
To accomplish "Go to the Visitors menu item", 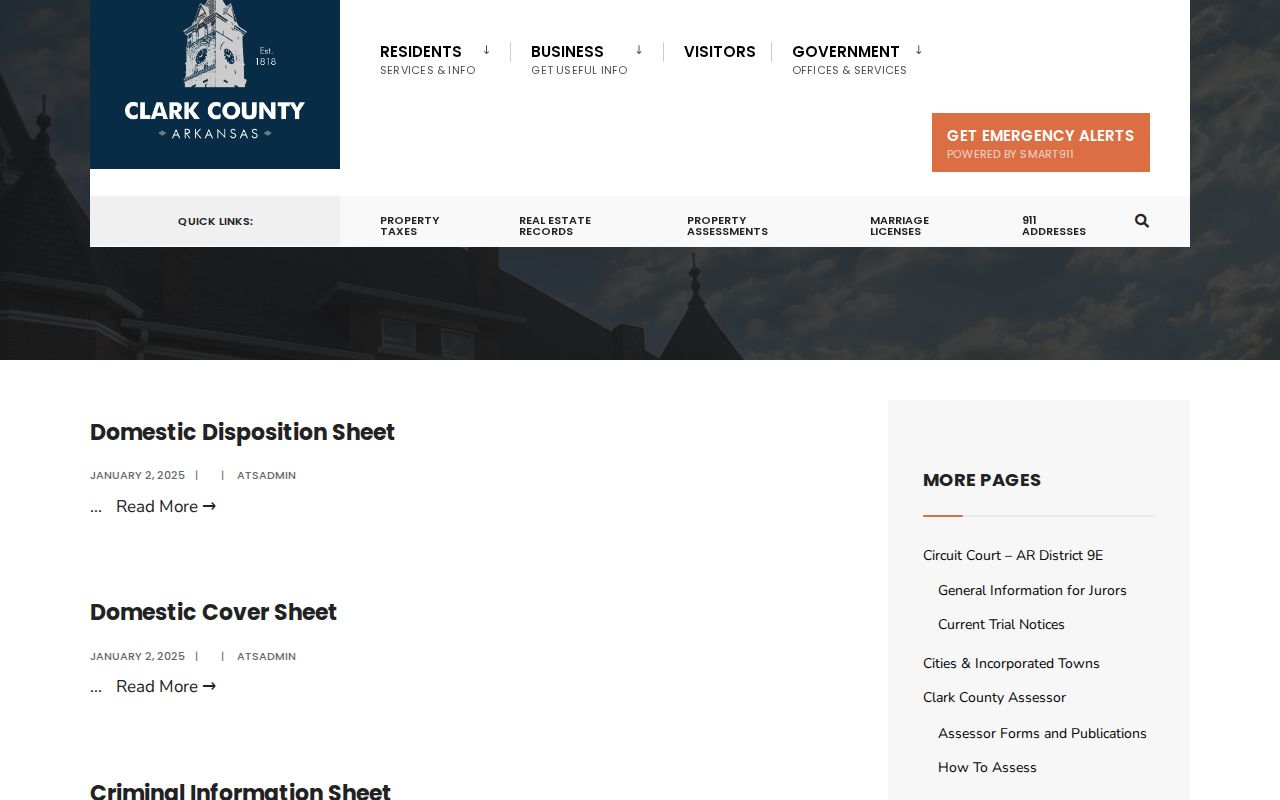I will tap(720, 52).
